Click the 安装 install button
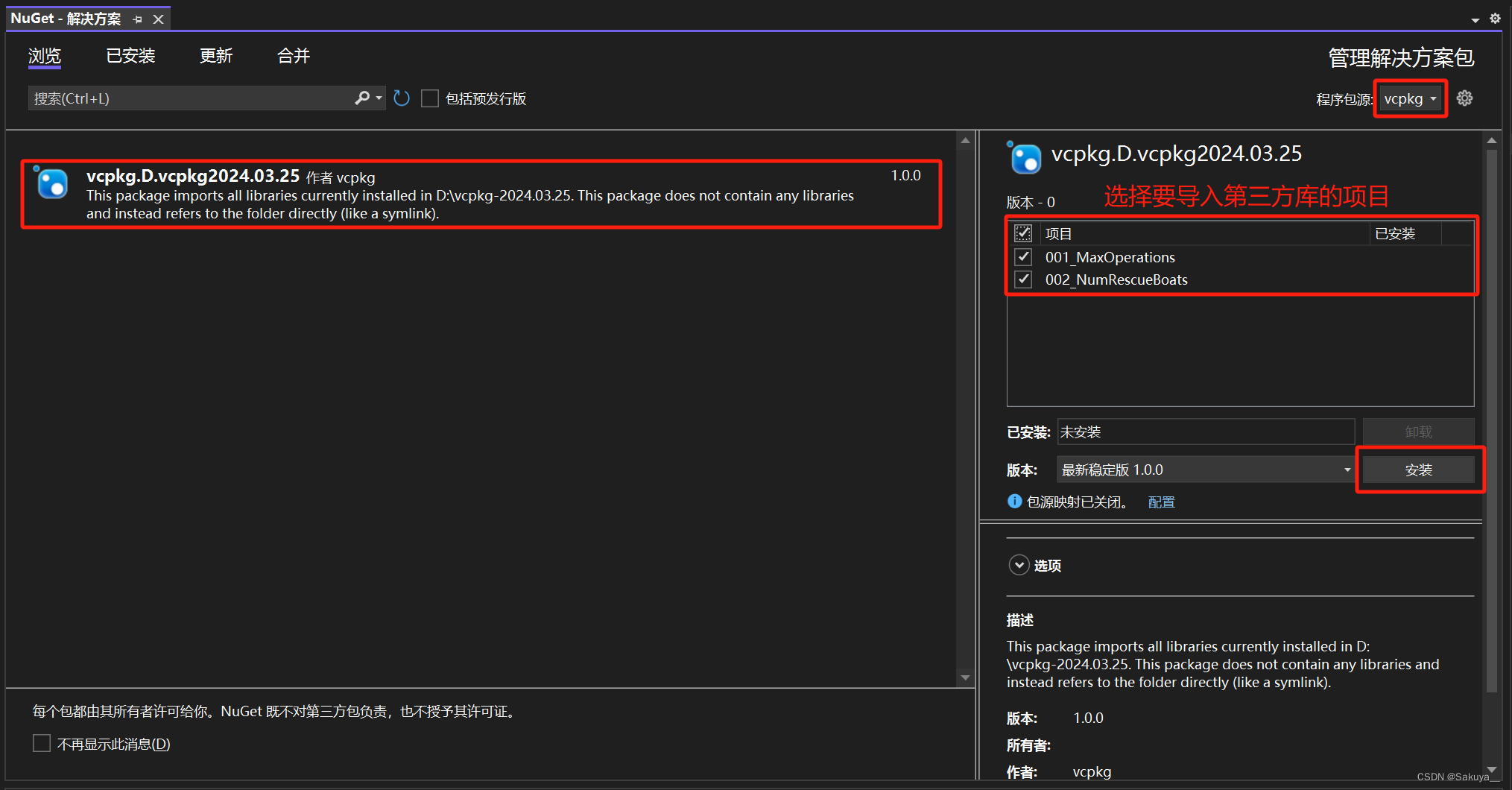The image size is (1512, 790). 1418,470
